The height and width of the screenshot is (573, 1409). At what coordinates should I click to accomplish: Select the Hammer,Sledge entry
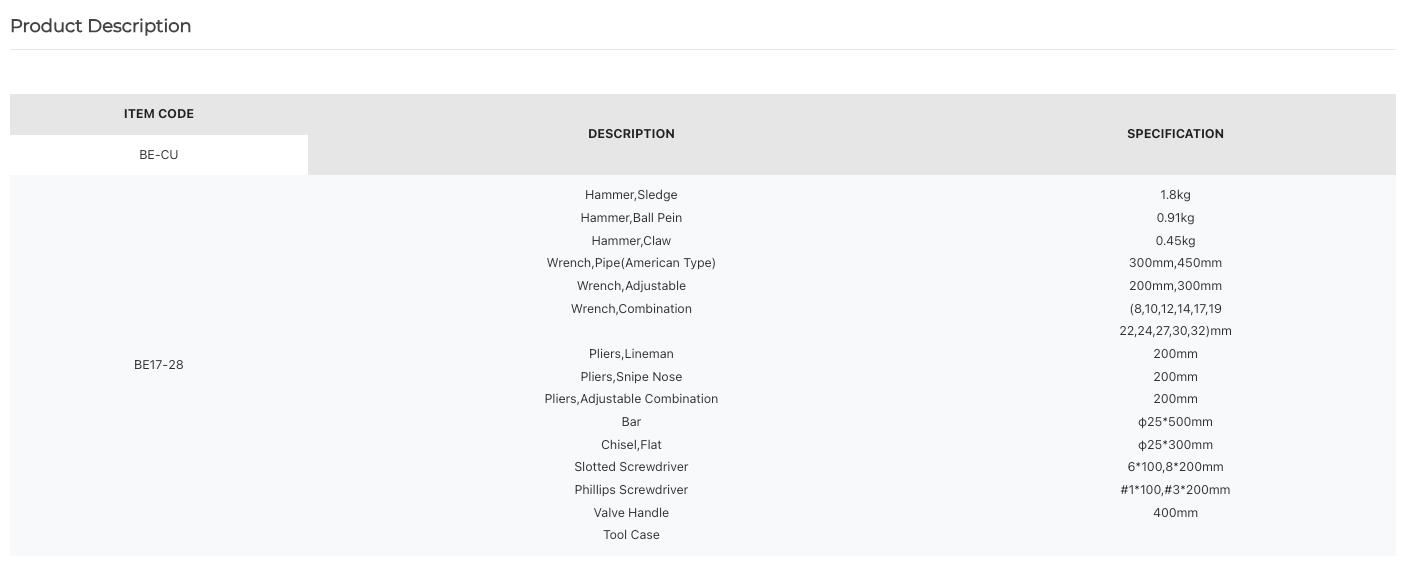(631, 195)
